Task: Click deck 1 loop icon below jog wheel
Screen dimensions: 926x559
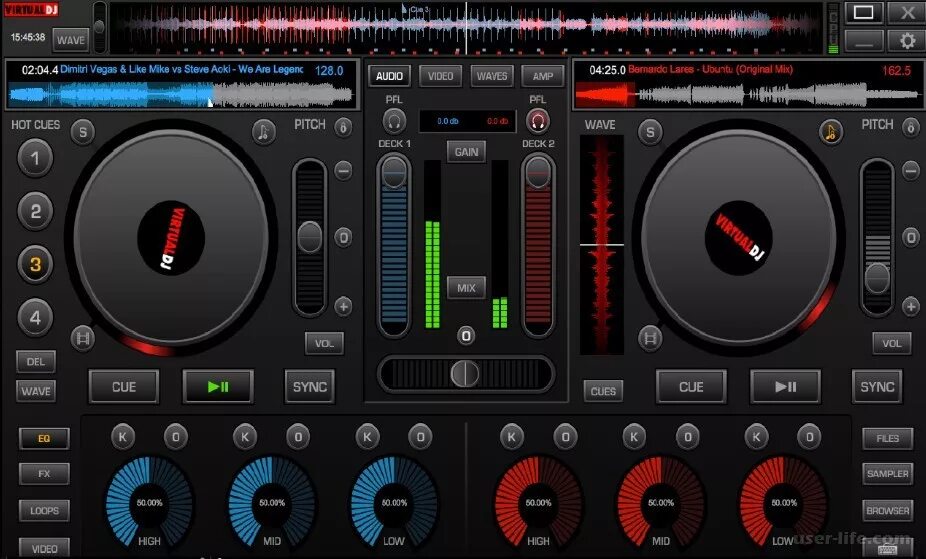Action: coord(83,338)
